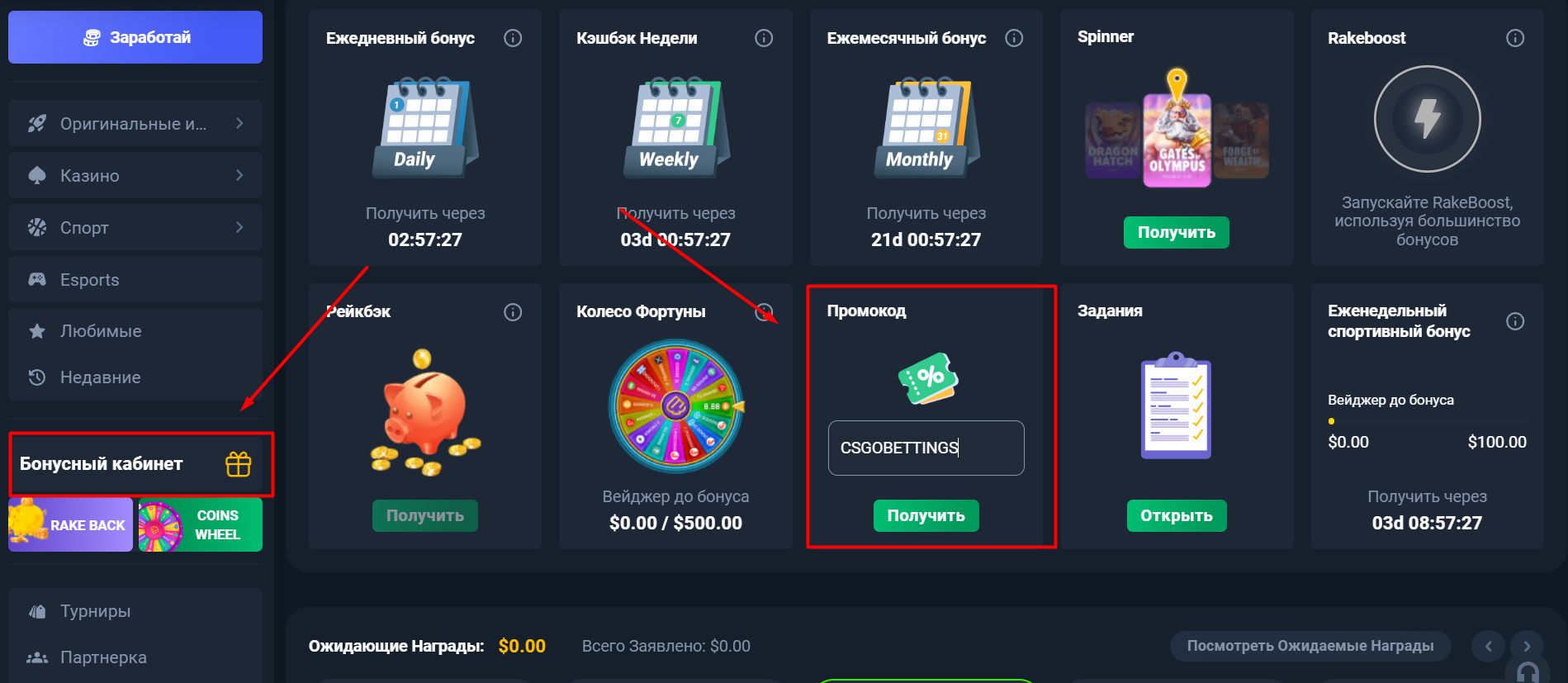Click Посмотреть Ожидаемые Награды button
1568x683 pixels.
tap(1310, 646)
